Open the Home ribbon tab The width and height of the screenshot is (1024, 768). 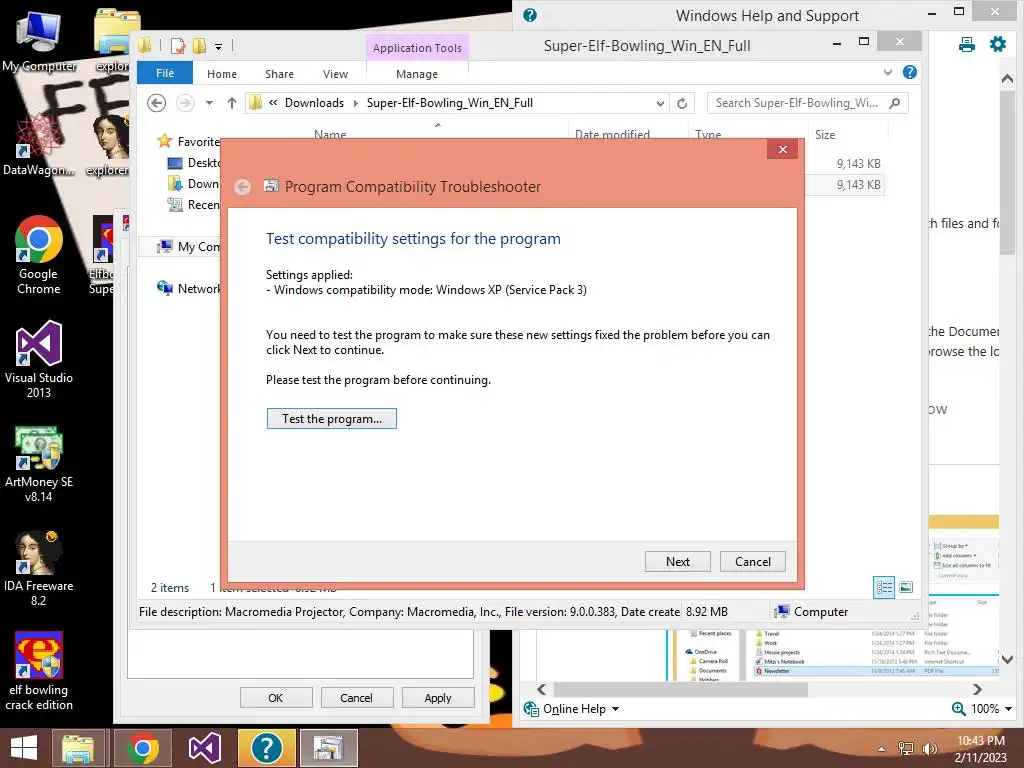click(x=221, y=74)
